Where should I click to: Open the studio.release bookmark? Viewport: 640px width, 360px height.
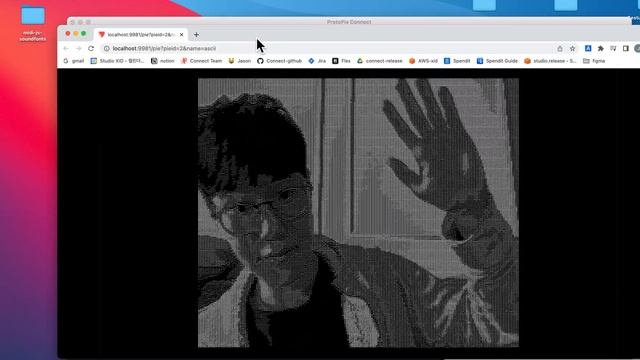coord(550,61)
